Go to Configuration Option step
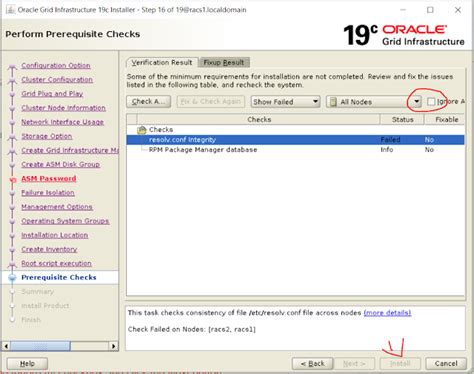Image resolution: width=474 pixels, height=374 pixels. coord(56,65)
